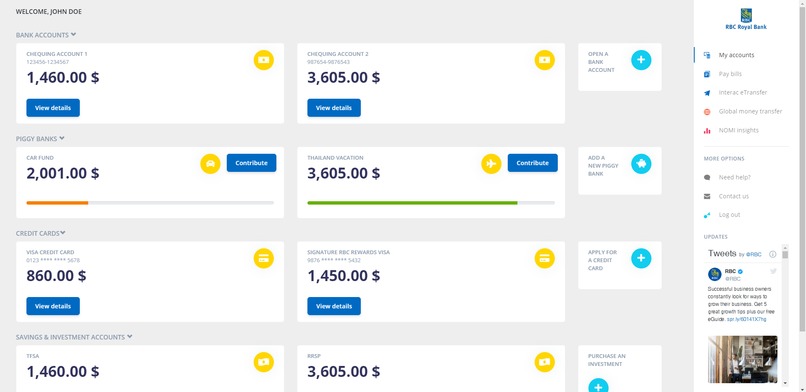Open the tweet's photo thumbnail
Screen dimensions: 806x392
click(x=742, y=359)
